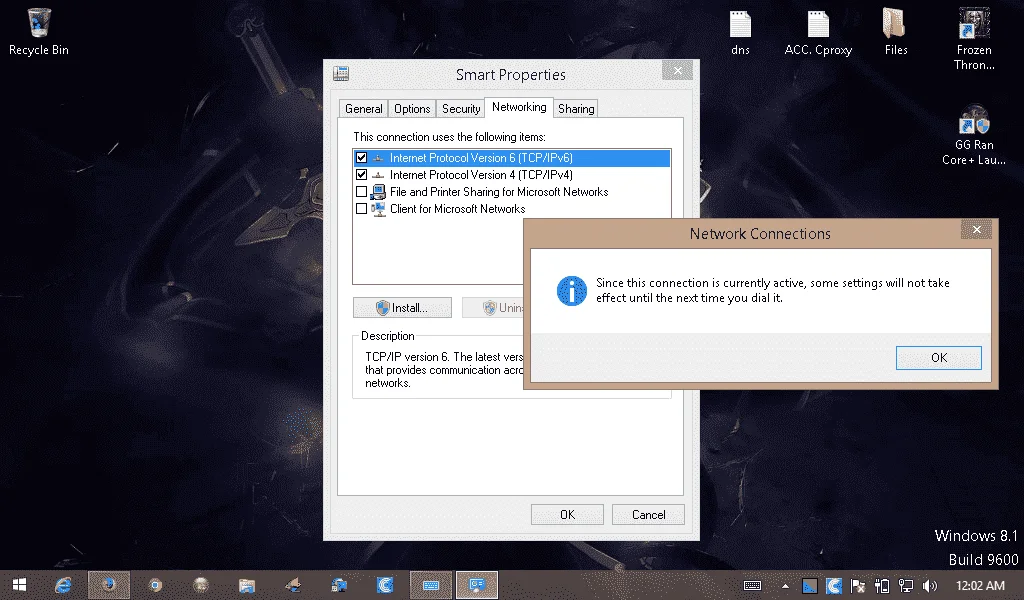Select the GG Ran Core Launcher shortcut
This screenshot has width=1024, height=600.
[974, 134]
